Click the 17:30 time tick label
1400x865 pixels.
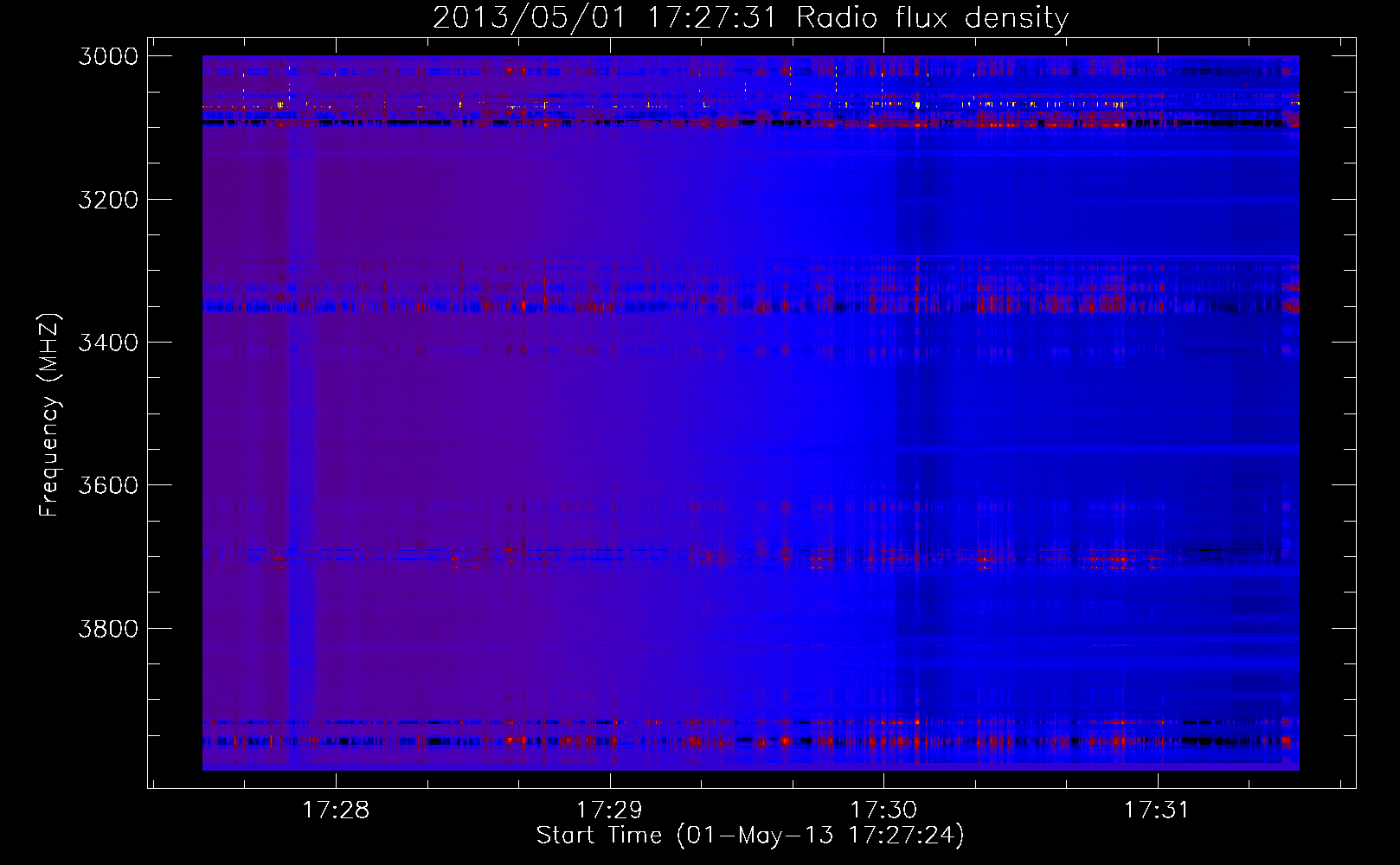click(x=883, y=810)
